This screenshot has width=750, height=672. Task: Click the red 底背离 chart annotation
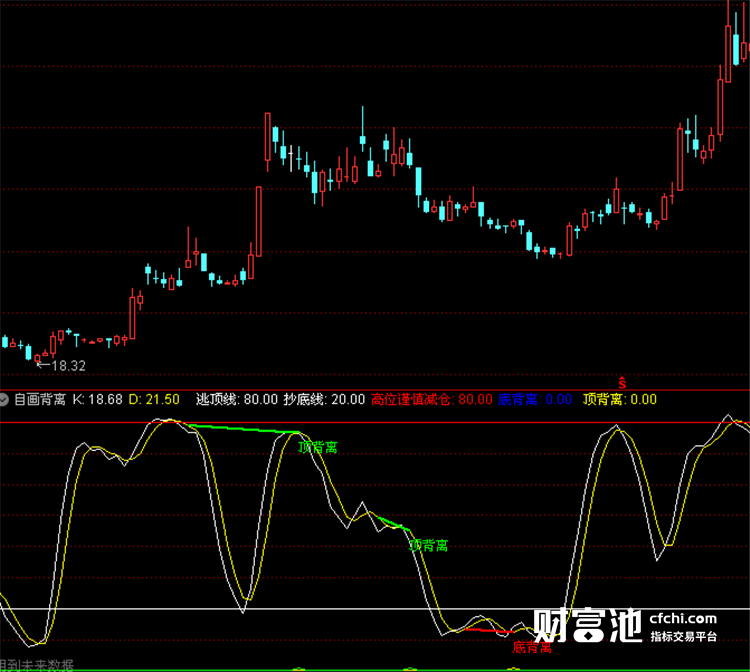click(532, 648)
